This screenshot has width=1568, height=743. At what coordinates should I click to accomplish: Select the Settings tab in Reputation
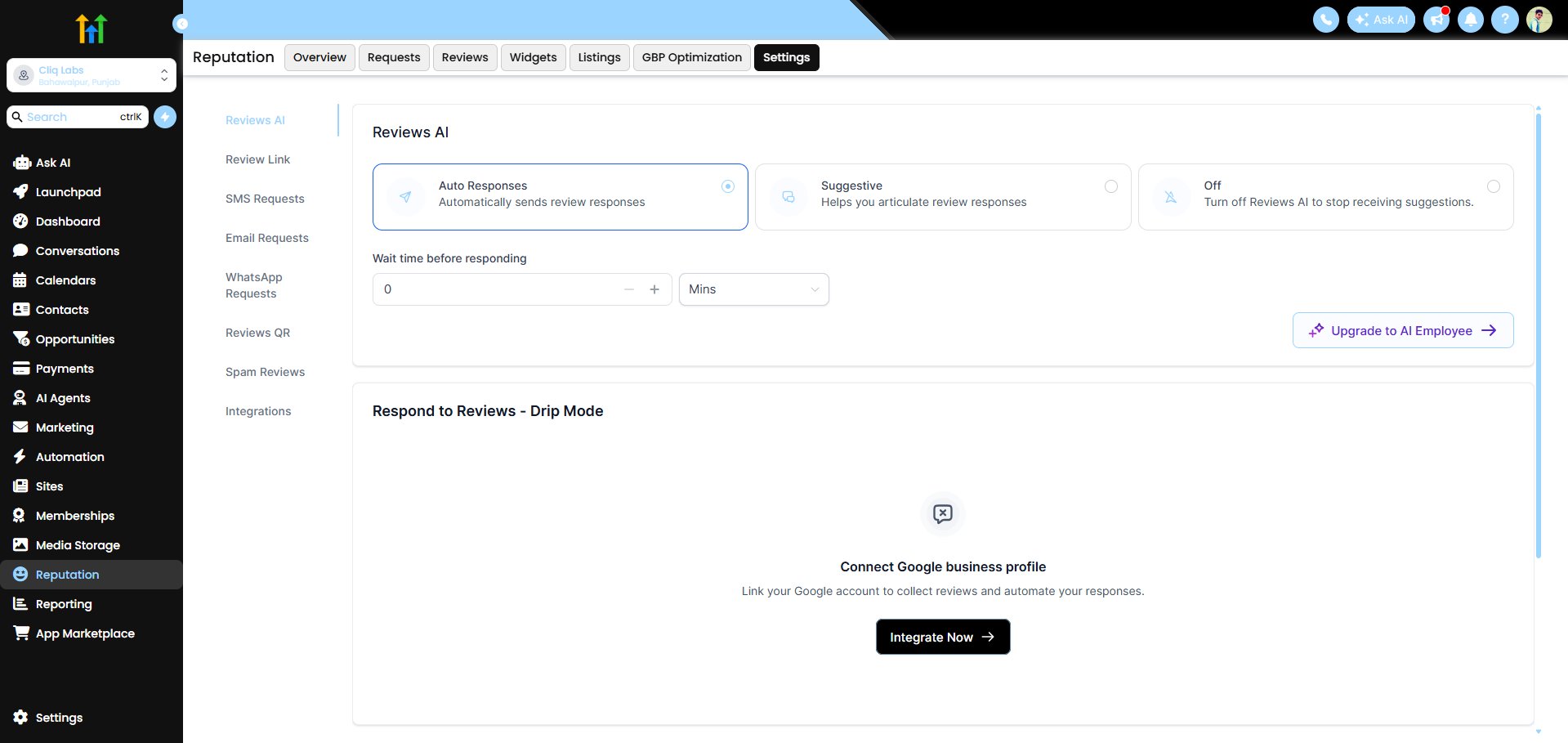(787, 57)
